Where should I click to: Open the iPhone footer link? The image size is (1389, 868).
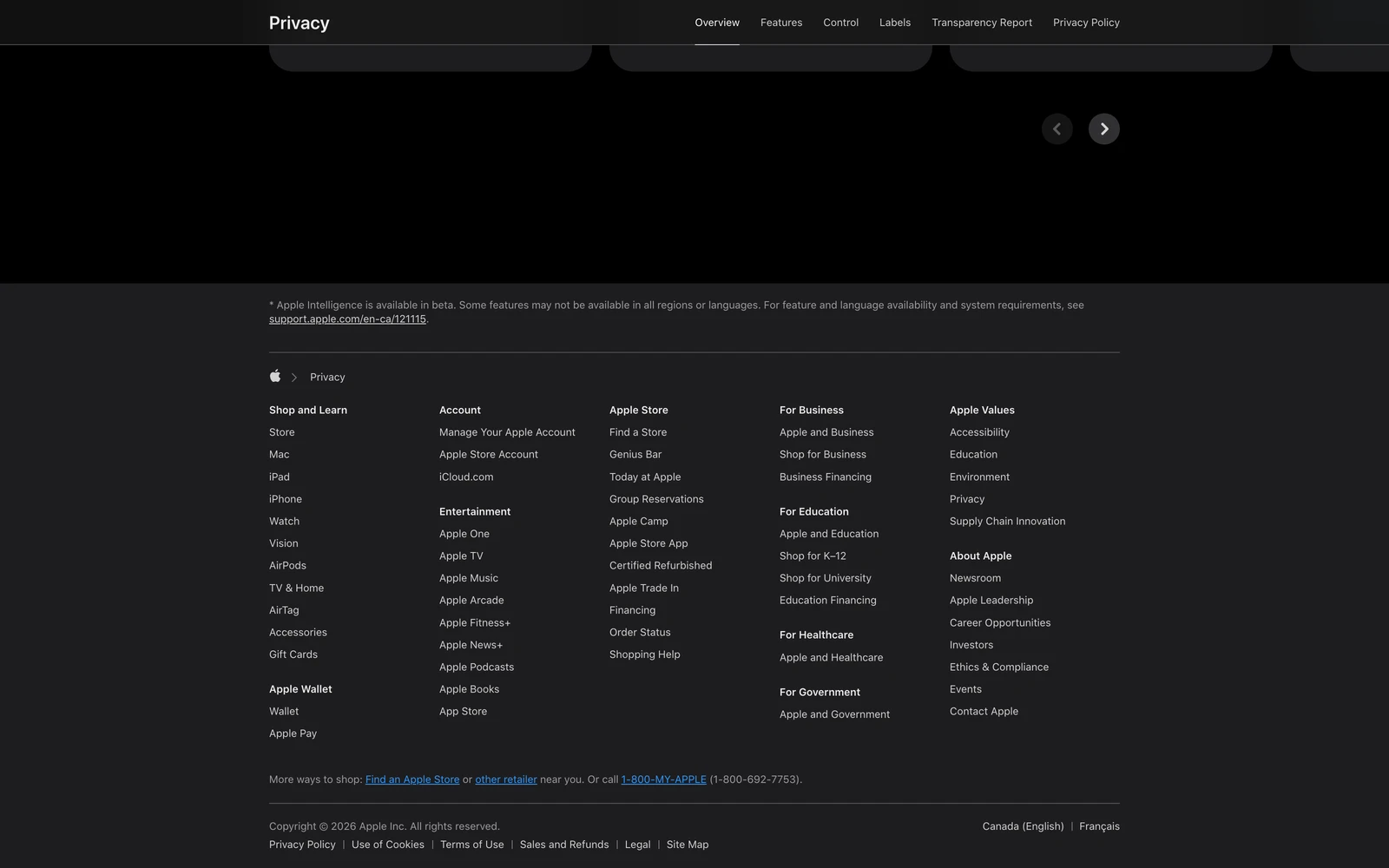pyautogui.click(x=286, y=499)
